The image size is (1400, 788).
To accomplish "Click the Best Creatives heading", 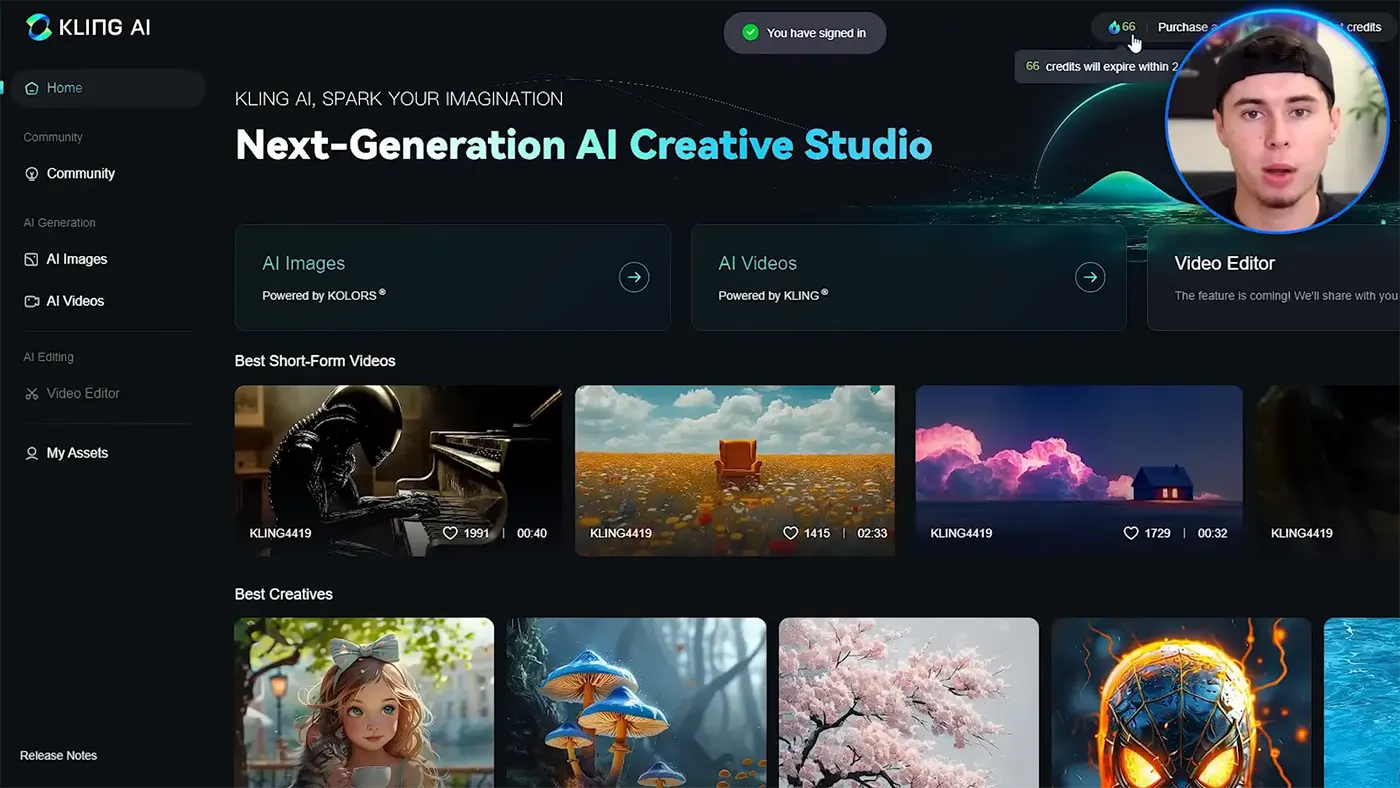I will click(284, 594).
